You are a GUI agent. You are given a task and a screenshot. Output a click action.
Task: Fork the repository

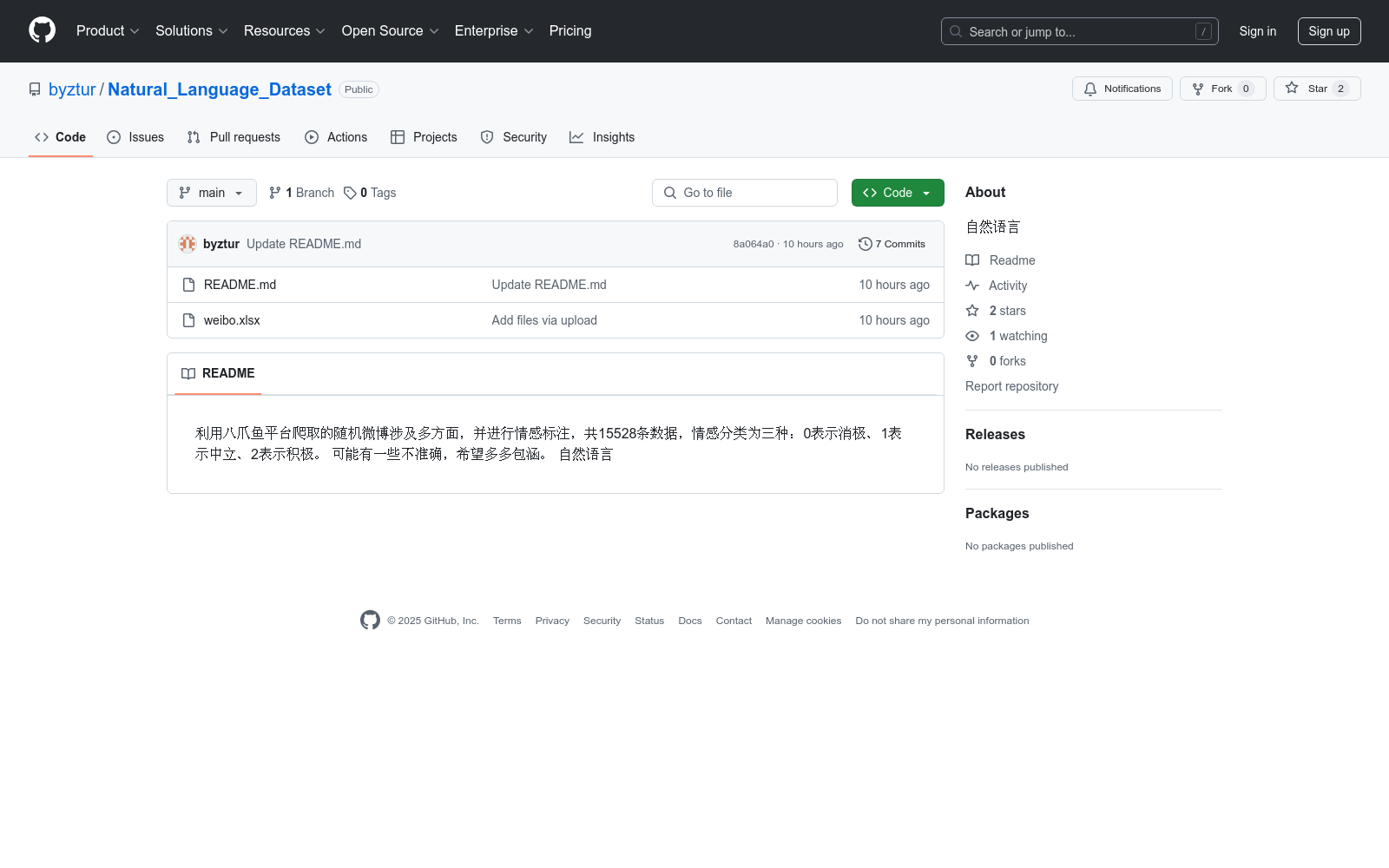1222,89
